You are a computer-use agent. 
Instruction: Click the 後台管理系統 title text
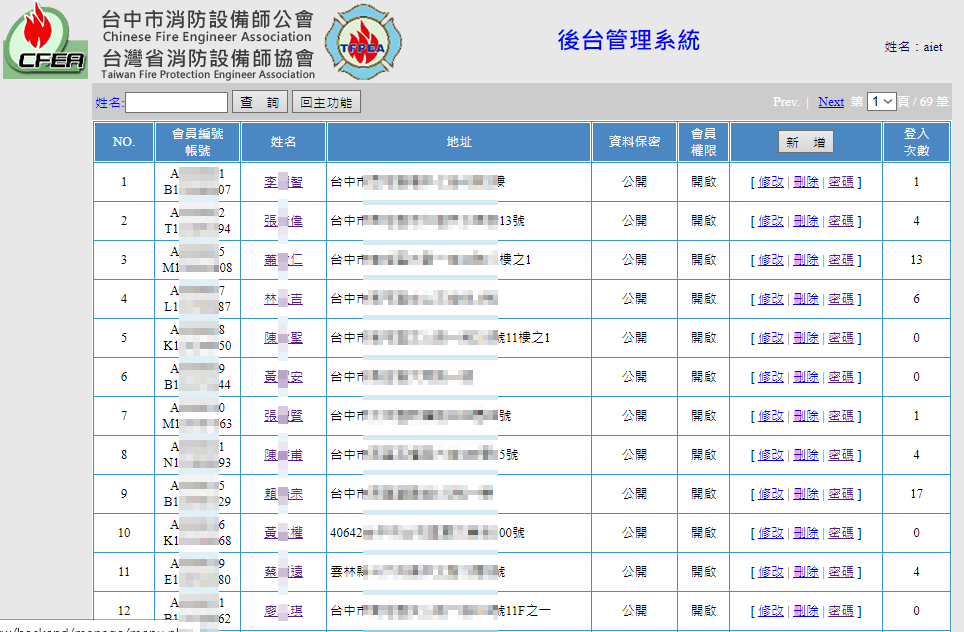coord(628,41)
